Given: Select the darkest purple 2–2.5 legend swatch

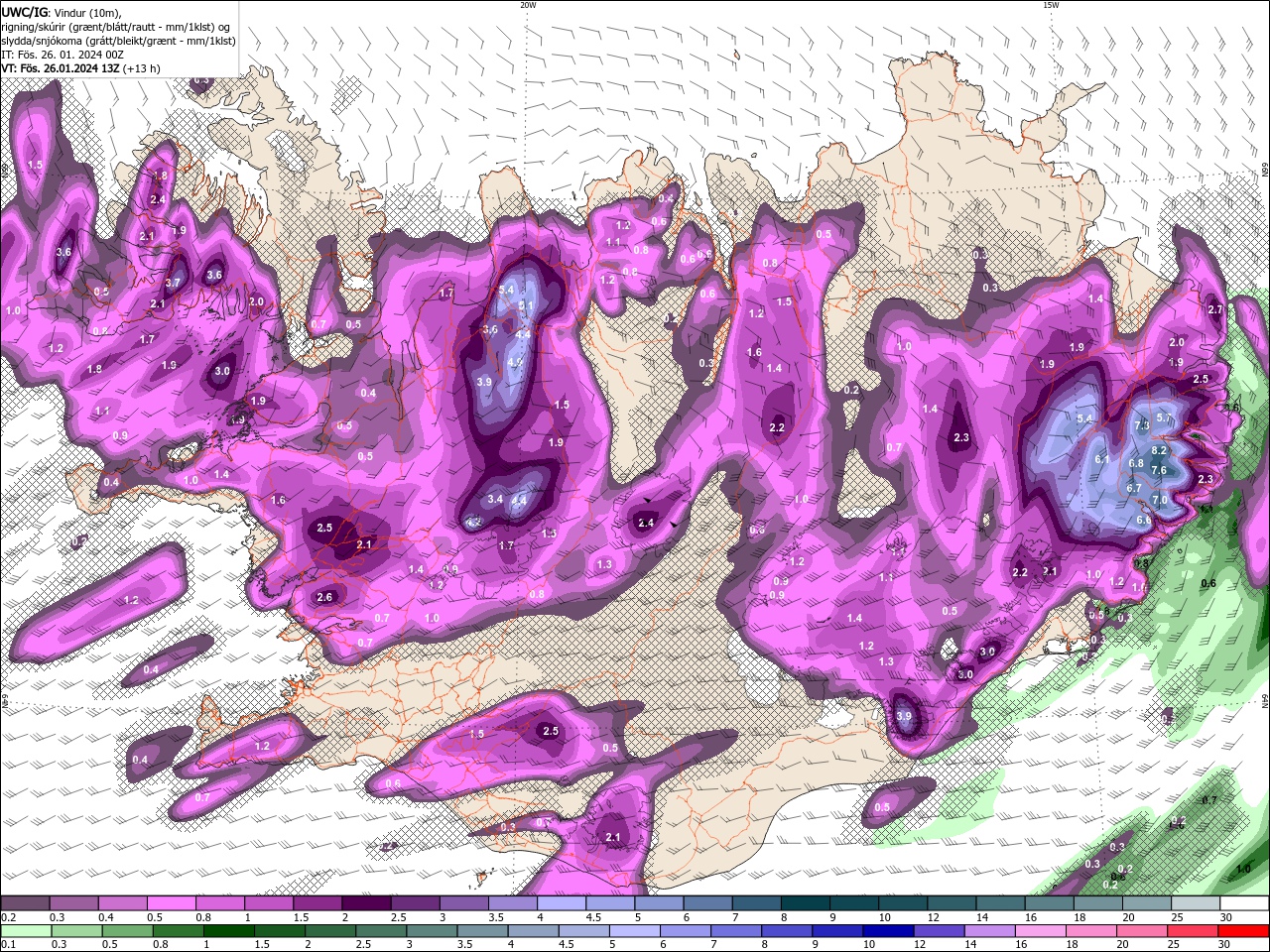Looking at the screenshot, I should tap(366, 903).
